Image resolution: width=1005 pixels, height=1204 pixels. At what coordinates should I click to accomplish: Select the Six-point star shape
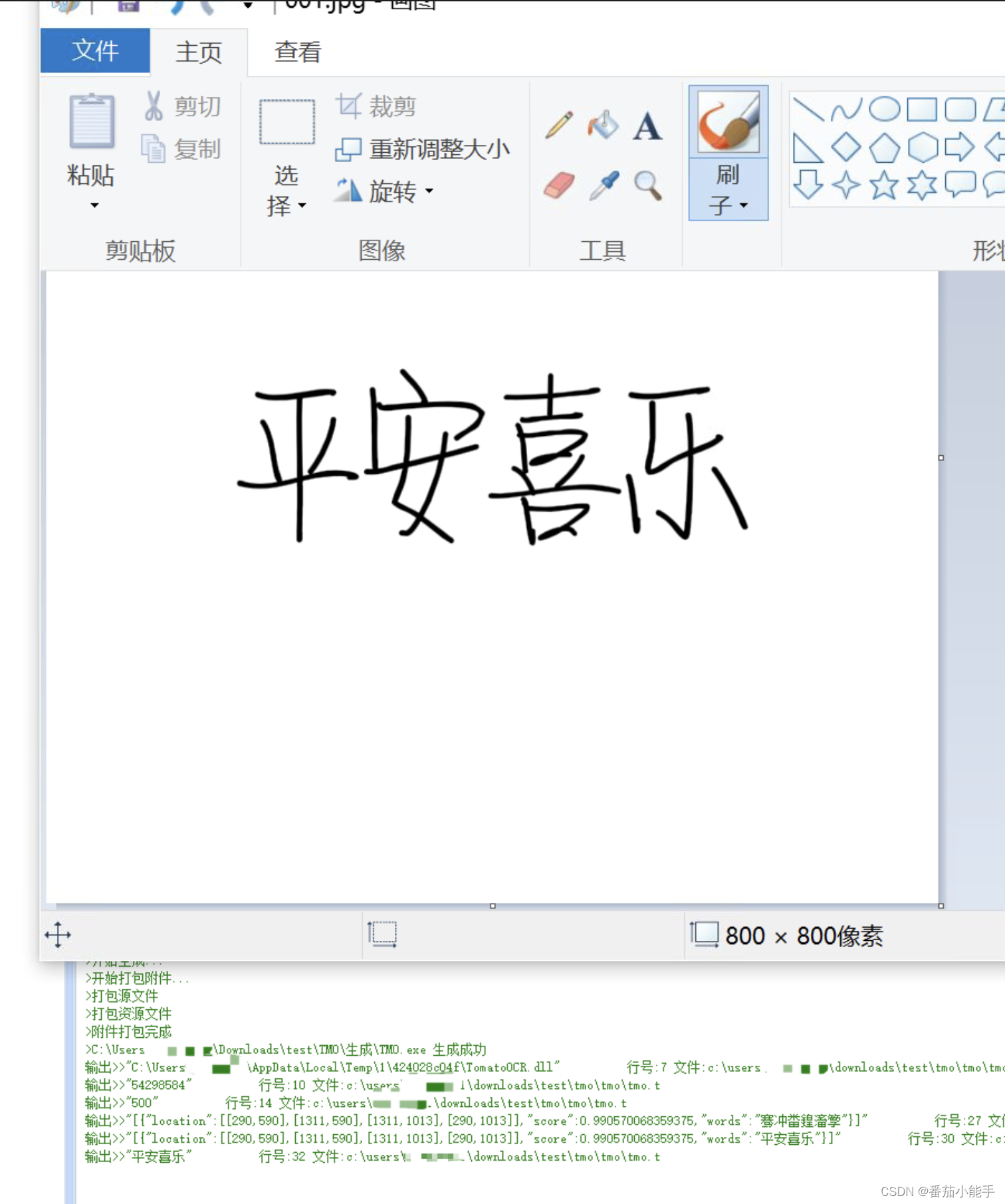[923, 185]
